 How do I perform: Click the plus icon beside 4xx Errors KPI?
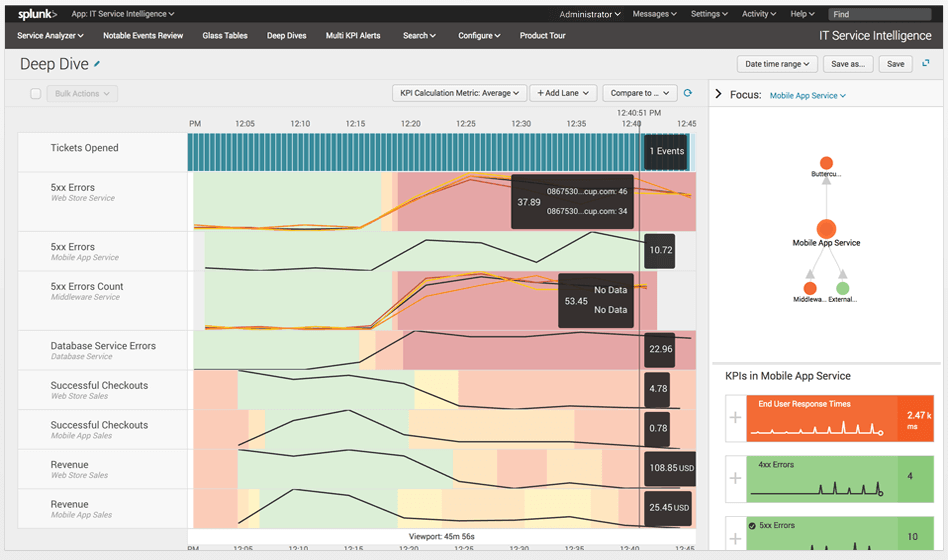pos(735,478)
